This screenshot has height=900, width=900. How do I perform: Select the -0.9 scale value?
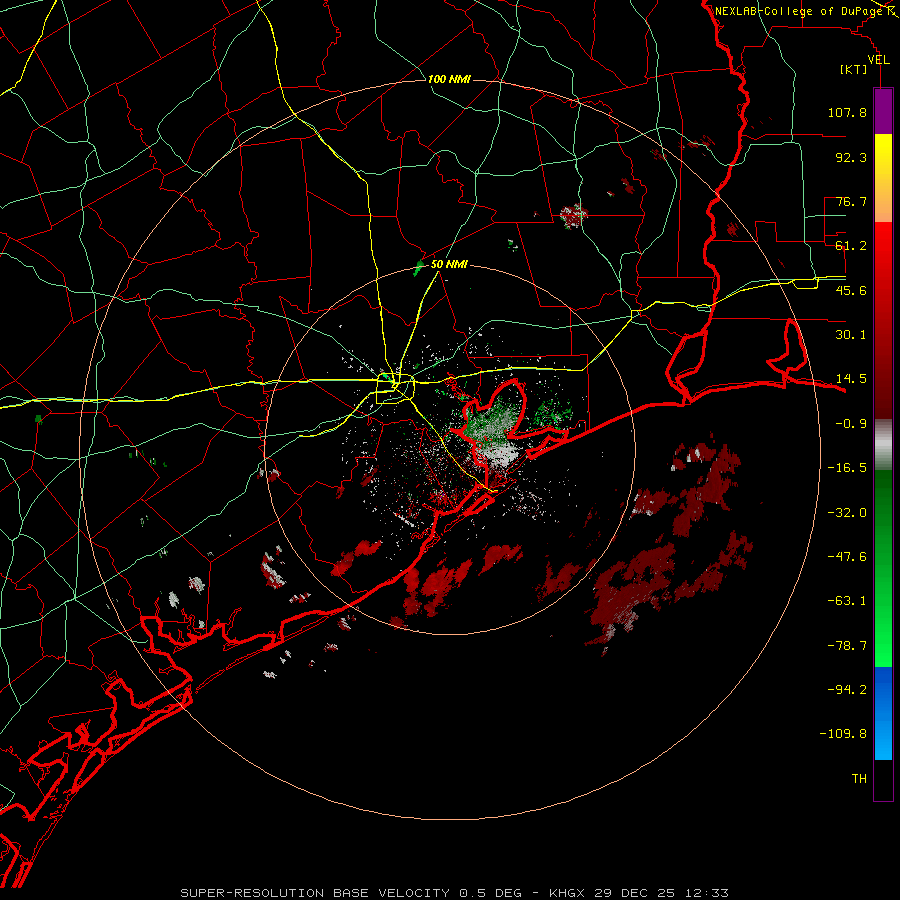851,424
